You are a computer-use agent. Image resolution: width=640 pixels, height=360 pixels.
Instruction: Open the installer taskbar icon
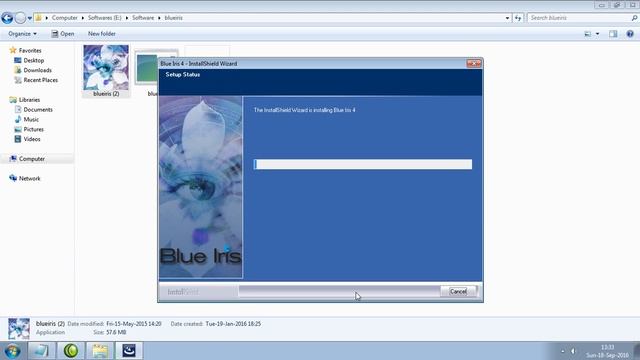point(129,351)
